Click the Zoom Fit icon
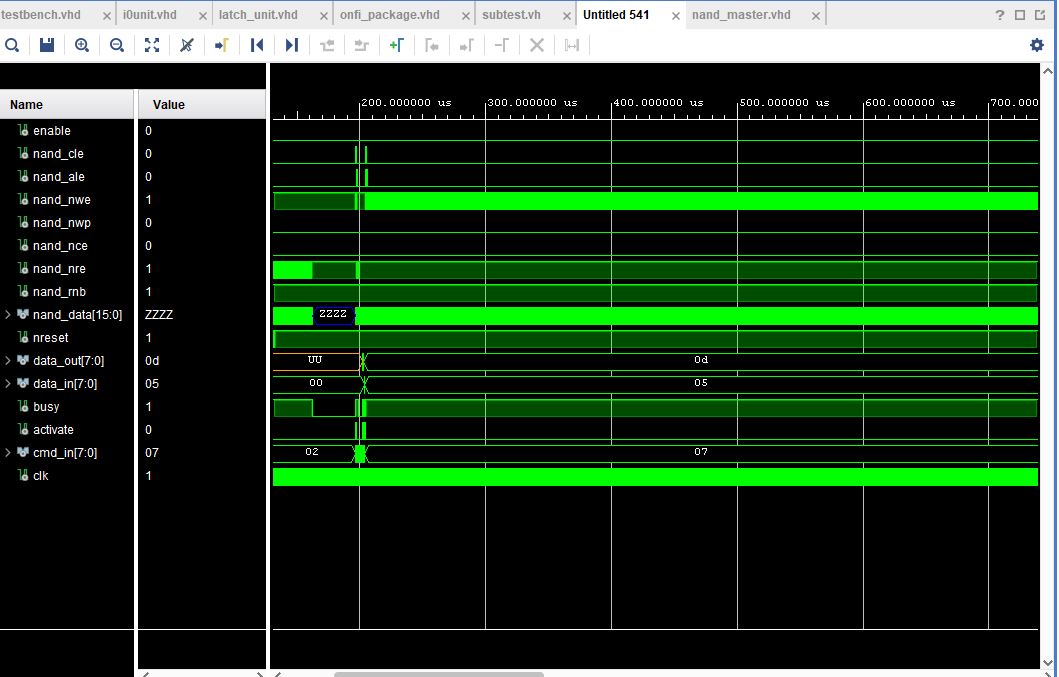The height and width of the screenshot is (677, 1059). coord(152,45)
